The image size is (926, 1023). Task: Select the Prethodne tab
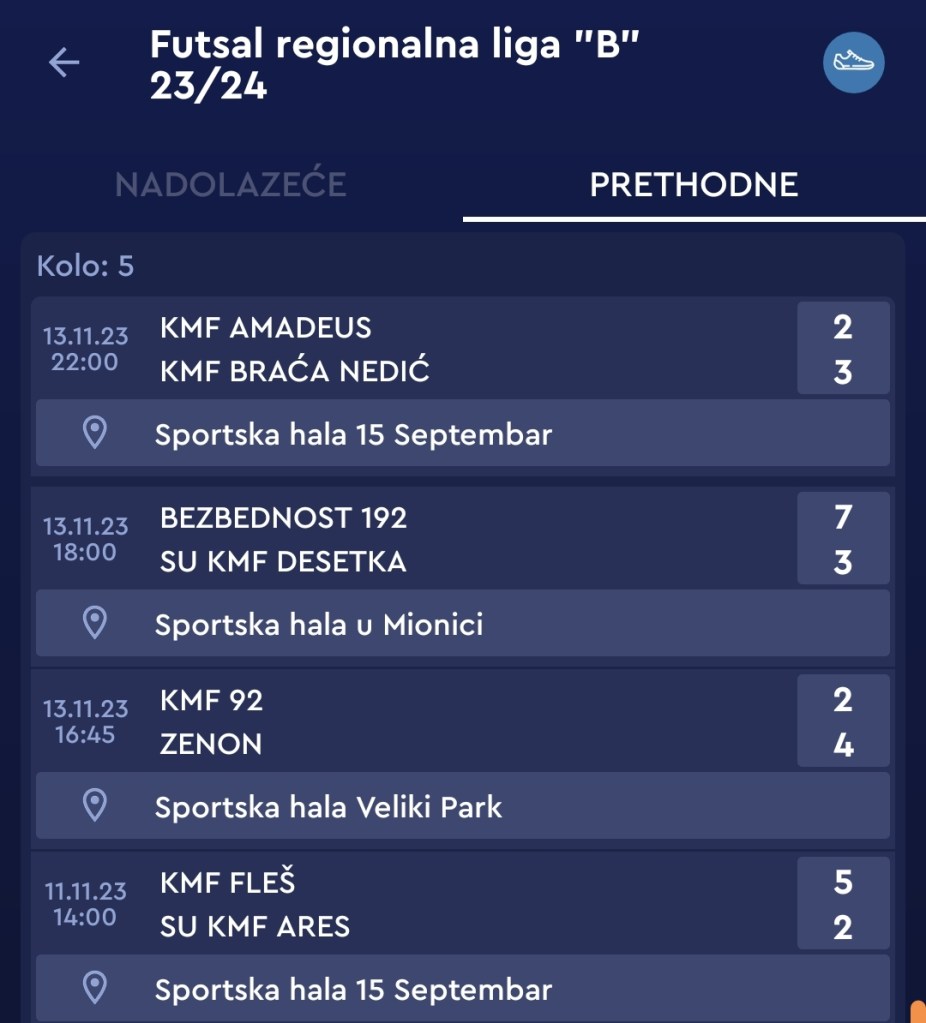click(x=694, y=185)
